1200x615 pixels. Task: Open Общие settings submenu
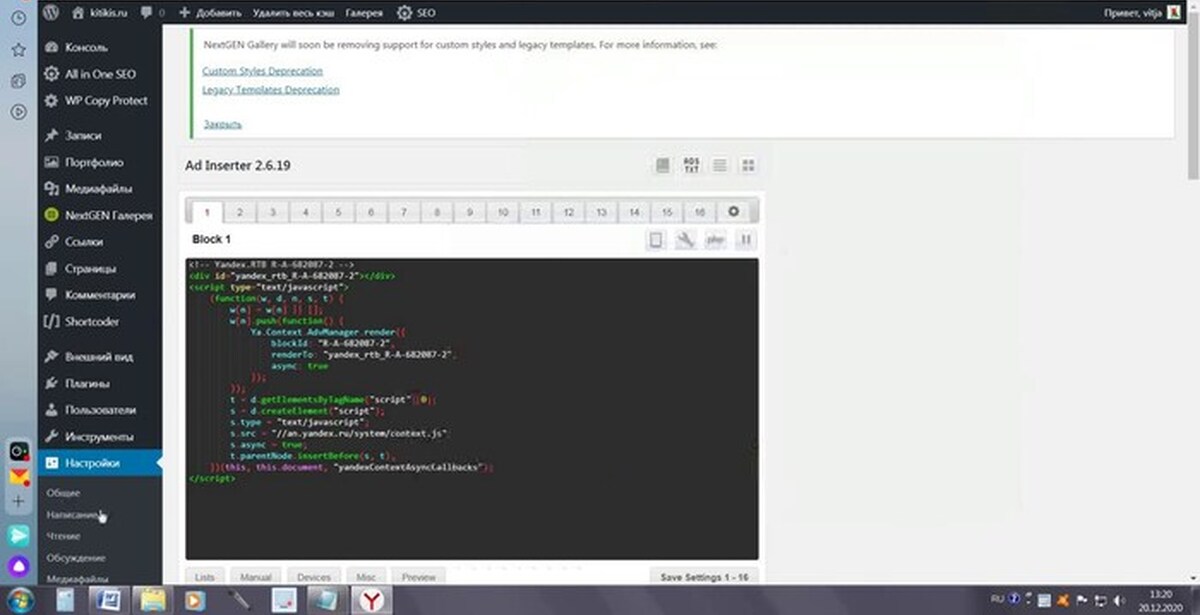(63, 493)
